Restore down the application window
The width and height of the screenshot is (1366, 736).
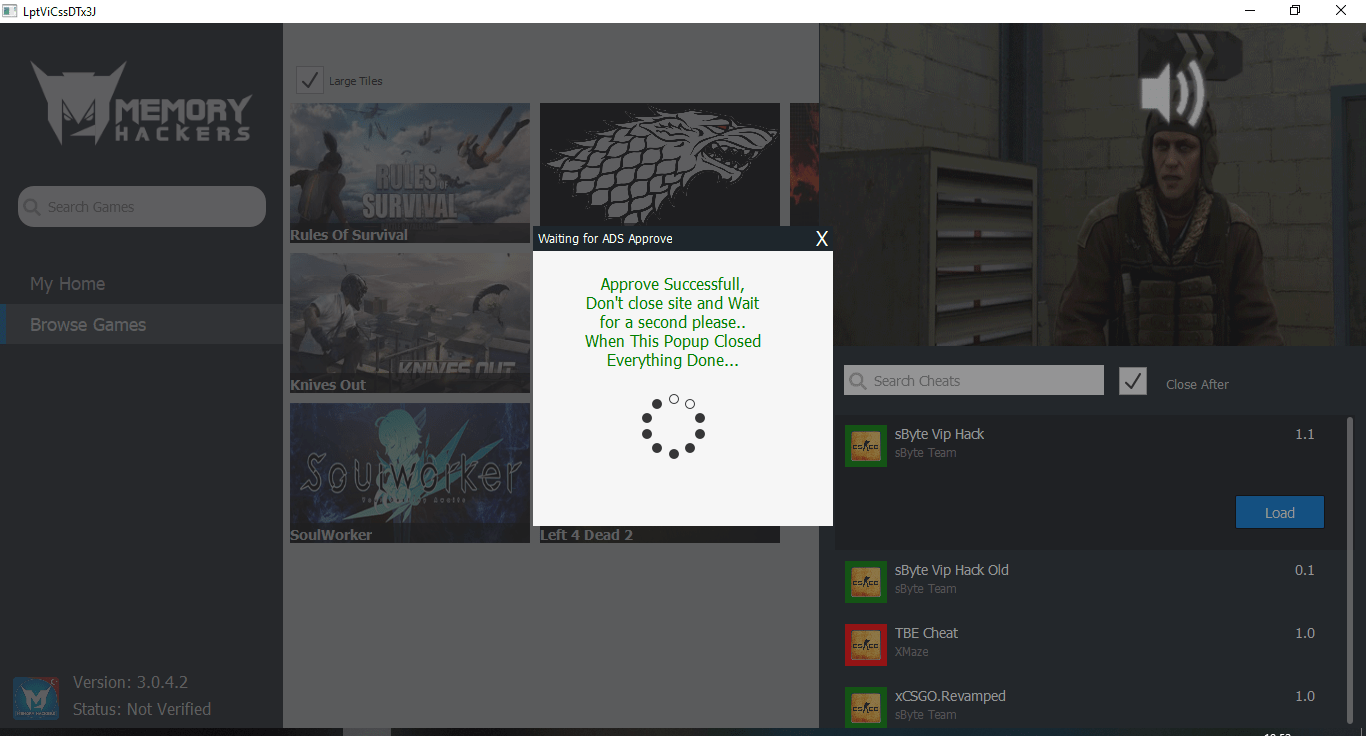tap(1296, 11)
